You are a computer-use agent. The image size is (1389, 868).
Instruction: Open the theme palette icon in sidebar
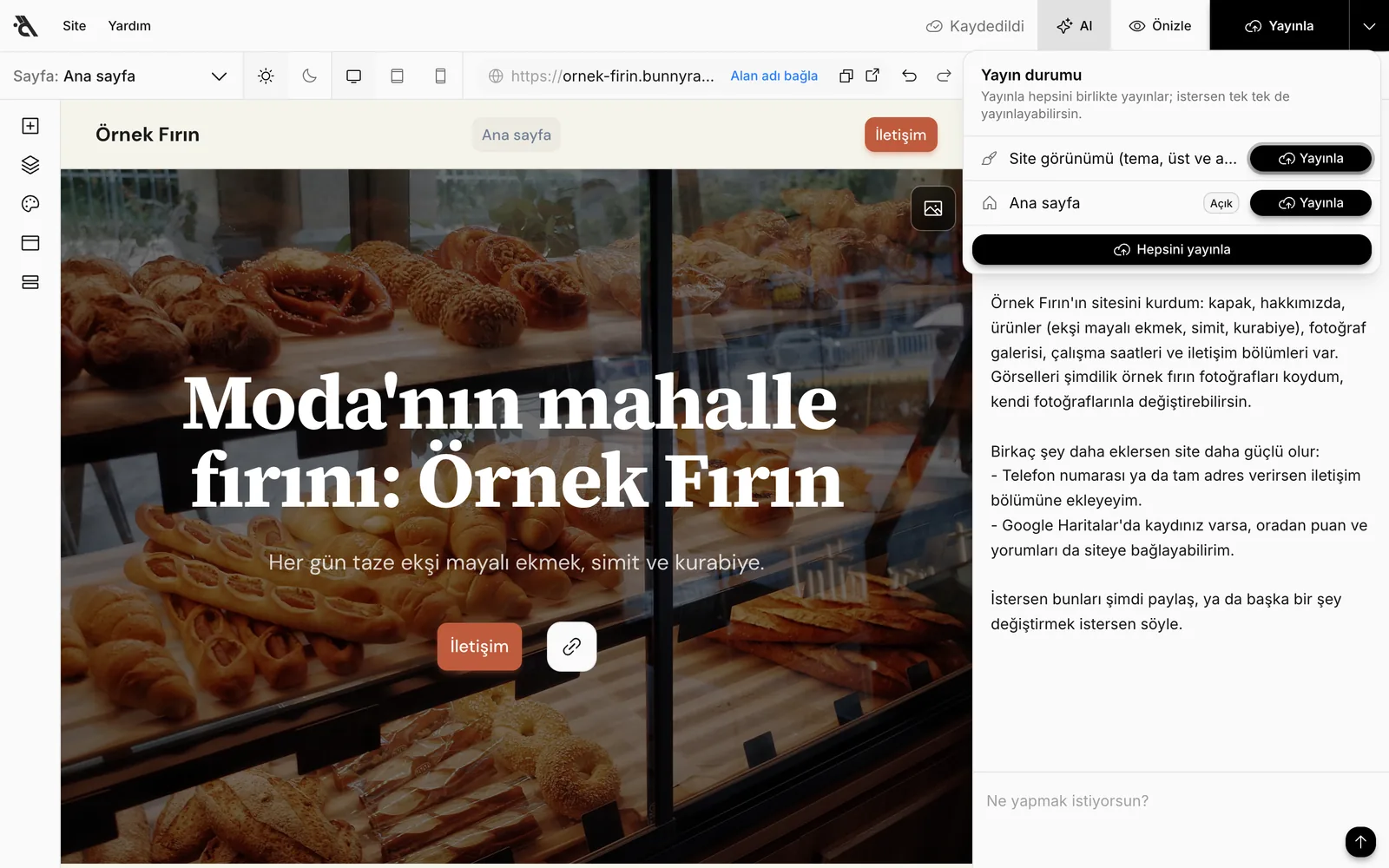click(x=30, y=204)
